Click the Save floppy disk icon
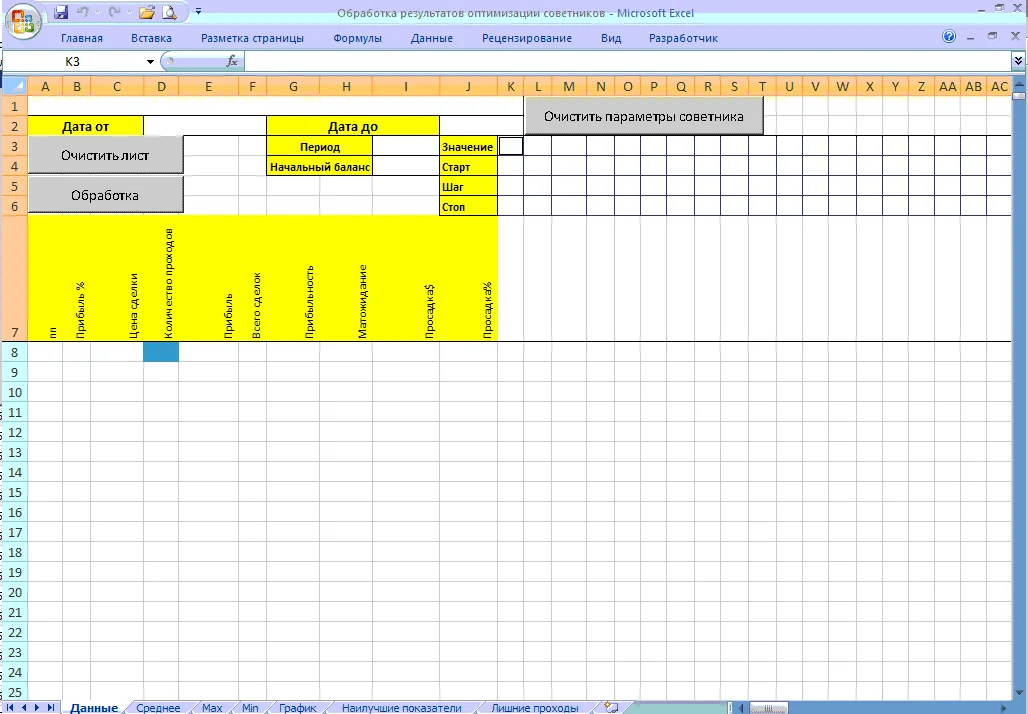This screenshot has width=1028, height=714. click(61, 13)
